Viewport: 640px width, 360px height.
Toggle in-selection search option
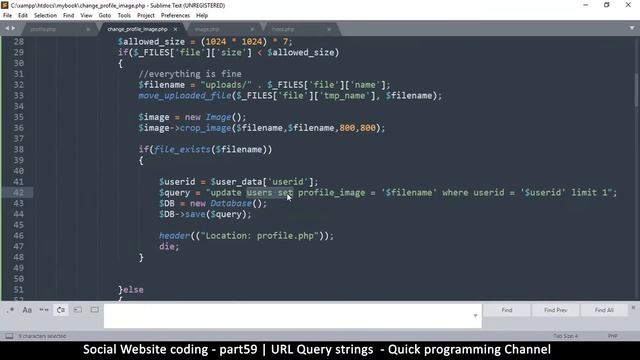click(x=78, y=310)
